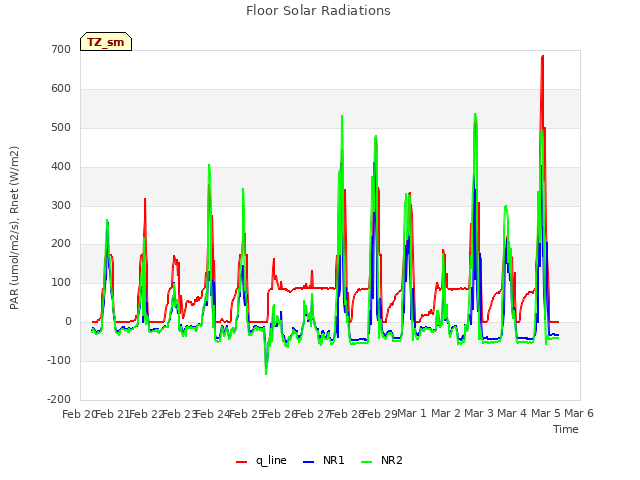Click the Mar 3 x-axis date label
This screenshot has width=640, height=480.
click(x=479, y=414)
